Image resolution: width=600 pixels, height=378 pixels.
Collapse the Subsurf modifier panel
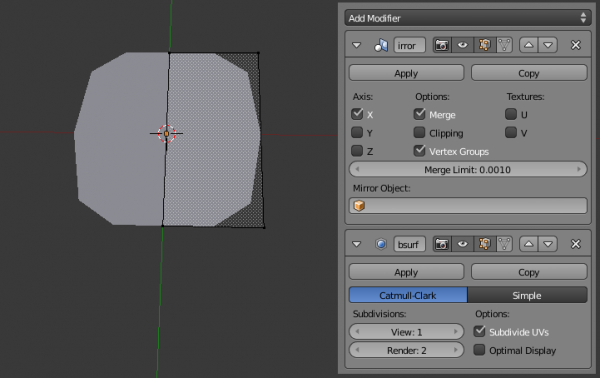357,244
